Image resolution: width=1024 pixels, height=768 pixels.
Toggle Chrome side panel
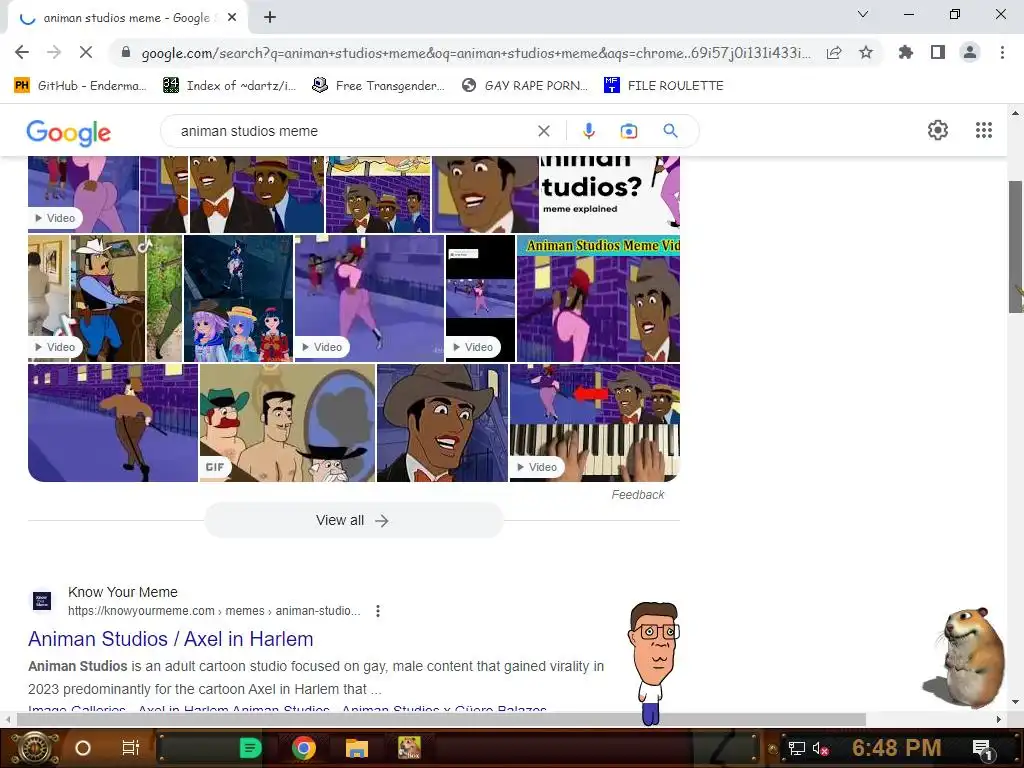point(938,52)
